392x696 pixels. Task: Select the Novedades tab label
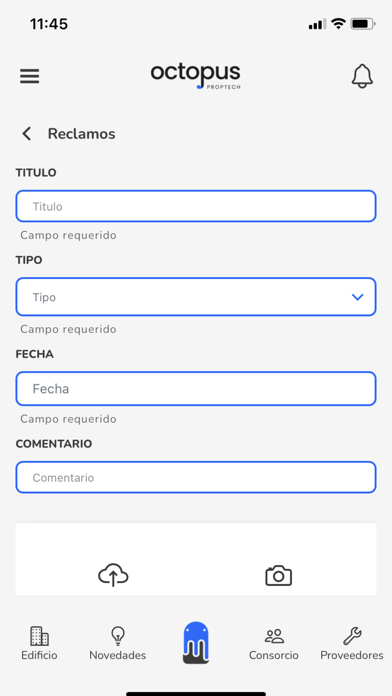pyautogui.click(x=118, y=655)
